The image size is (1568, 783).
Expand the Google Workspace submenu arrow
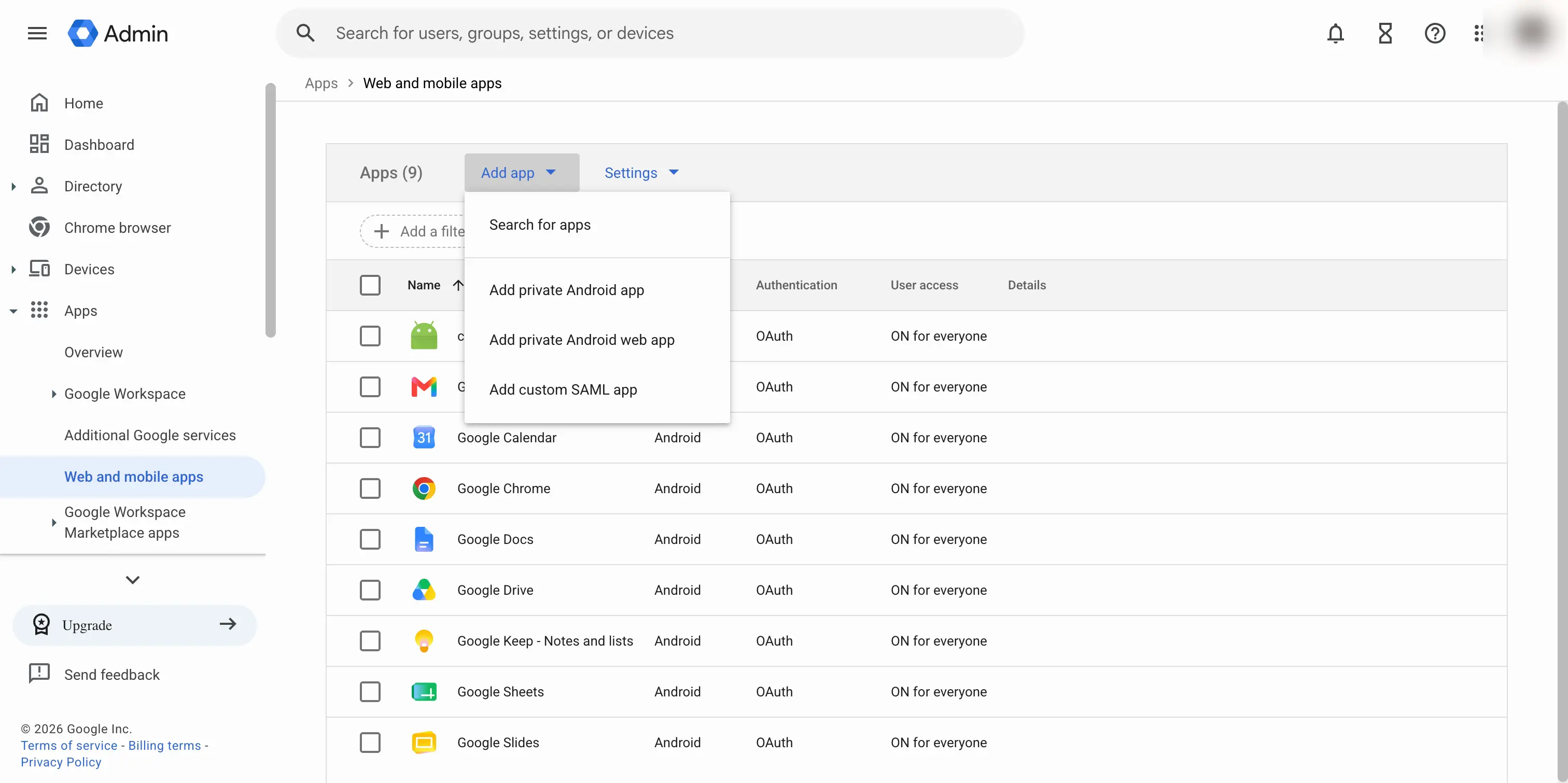(x=53, y=394)
